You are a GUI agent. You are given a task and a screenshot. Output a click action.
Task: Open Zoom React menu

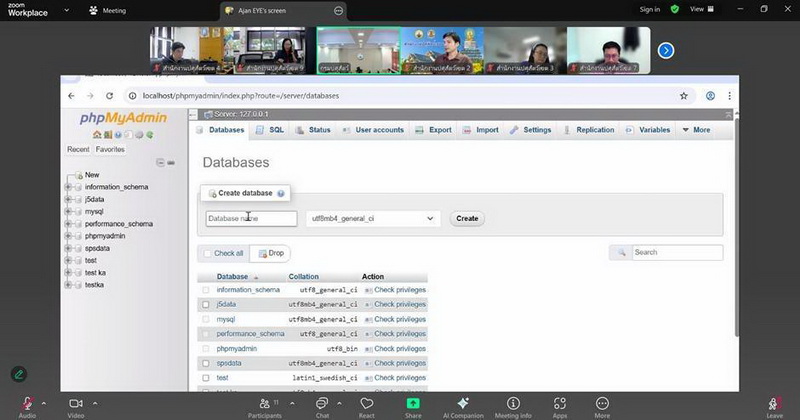click(x=366, y=408)
